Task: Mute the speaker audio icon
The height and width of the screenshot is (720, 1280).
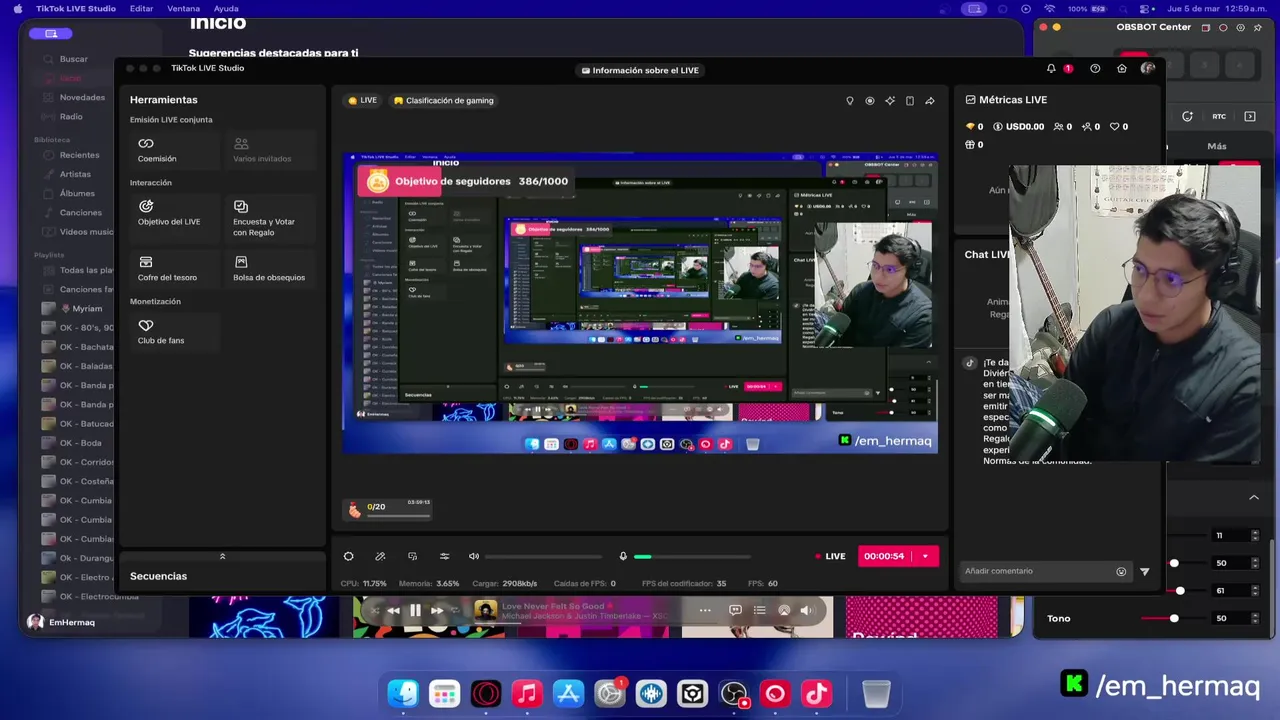Action: tap(474, 556)
